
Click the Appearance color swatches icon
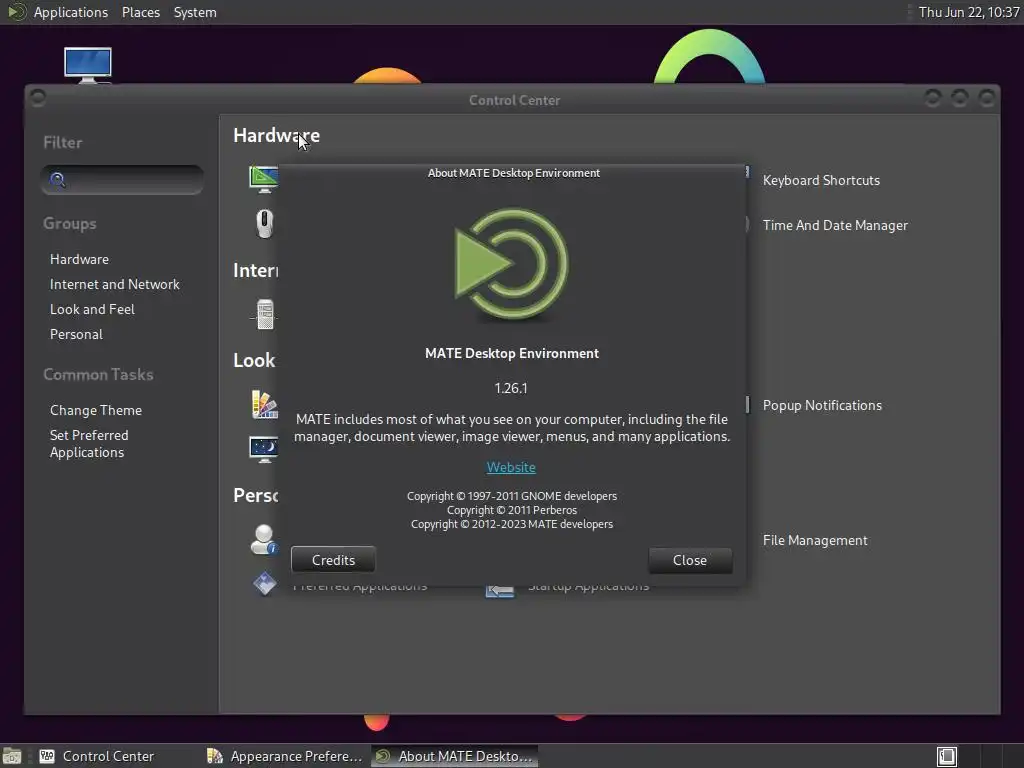[264, 404]
